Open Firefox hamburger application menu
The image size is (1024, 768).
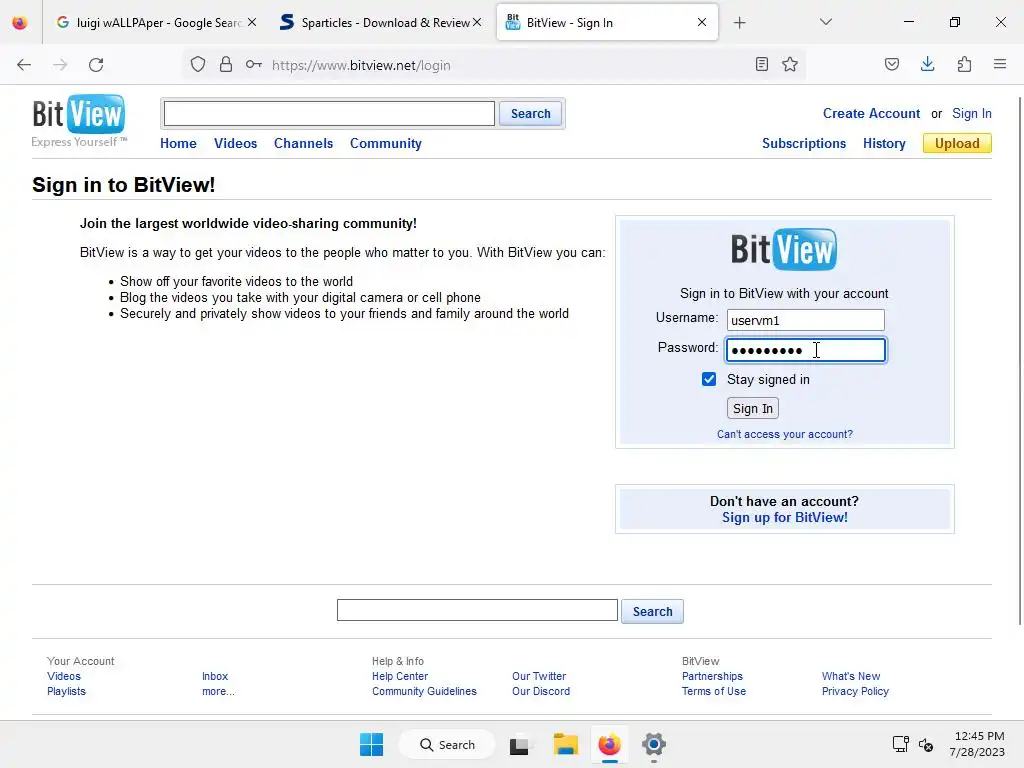click(1000, 64)
